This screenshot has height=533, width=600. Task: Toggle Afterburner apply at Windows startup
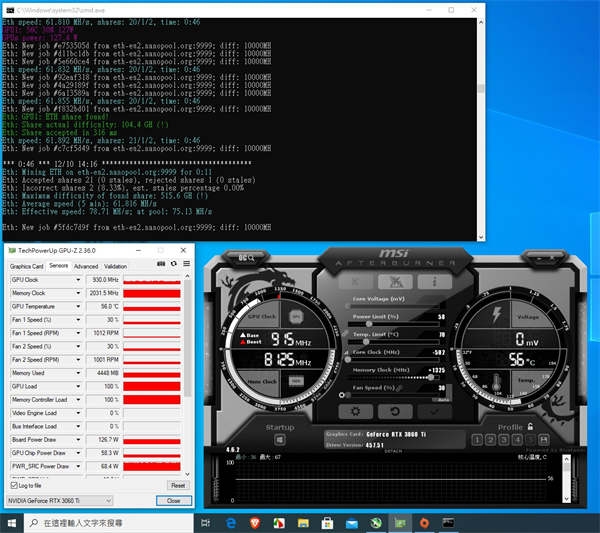point(280,440)
